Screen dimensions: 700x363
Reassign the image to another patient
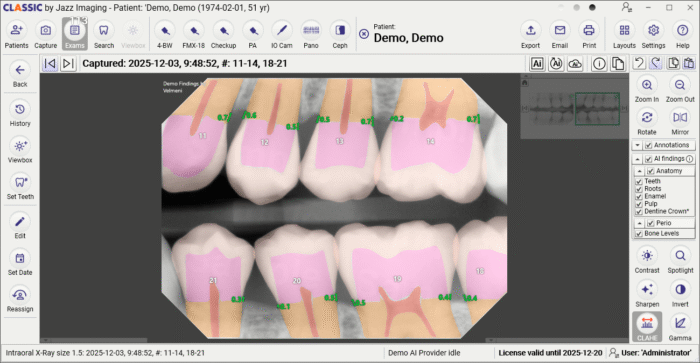coord(20,300)
